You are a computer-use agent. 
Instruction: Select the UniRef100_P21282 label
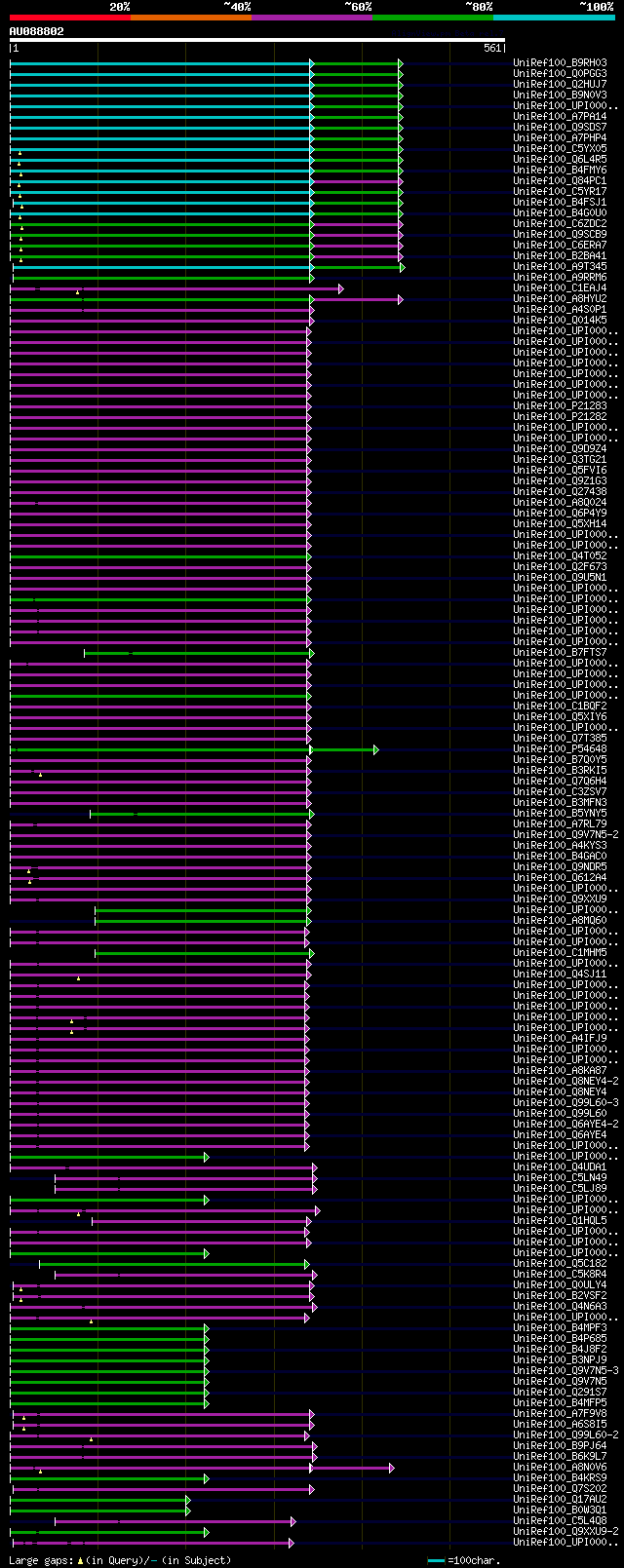coord(561,416)
